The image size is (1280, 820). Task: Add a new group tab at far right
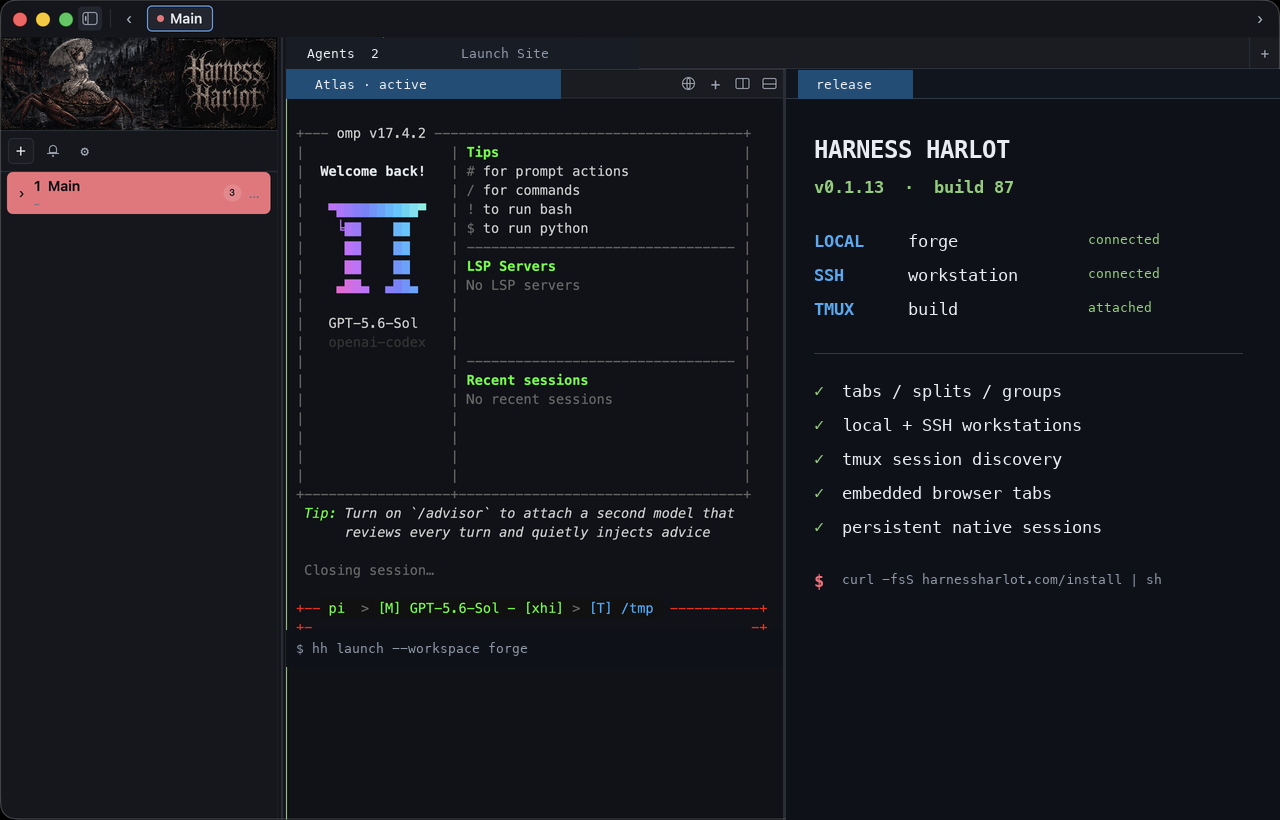[1265, 53]
